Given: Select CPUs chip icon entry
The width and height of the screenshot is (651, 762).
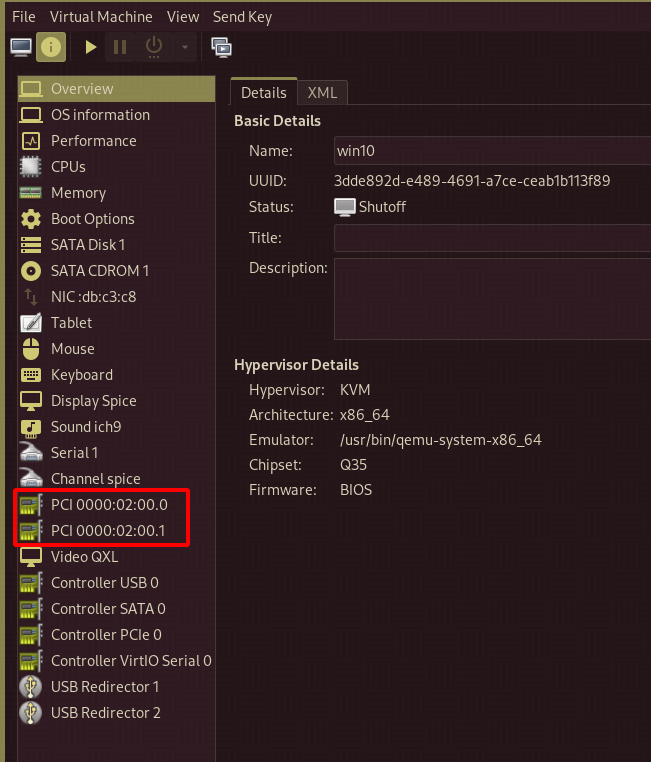Looking at the screenshot, I should [31, 167].
